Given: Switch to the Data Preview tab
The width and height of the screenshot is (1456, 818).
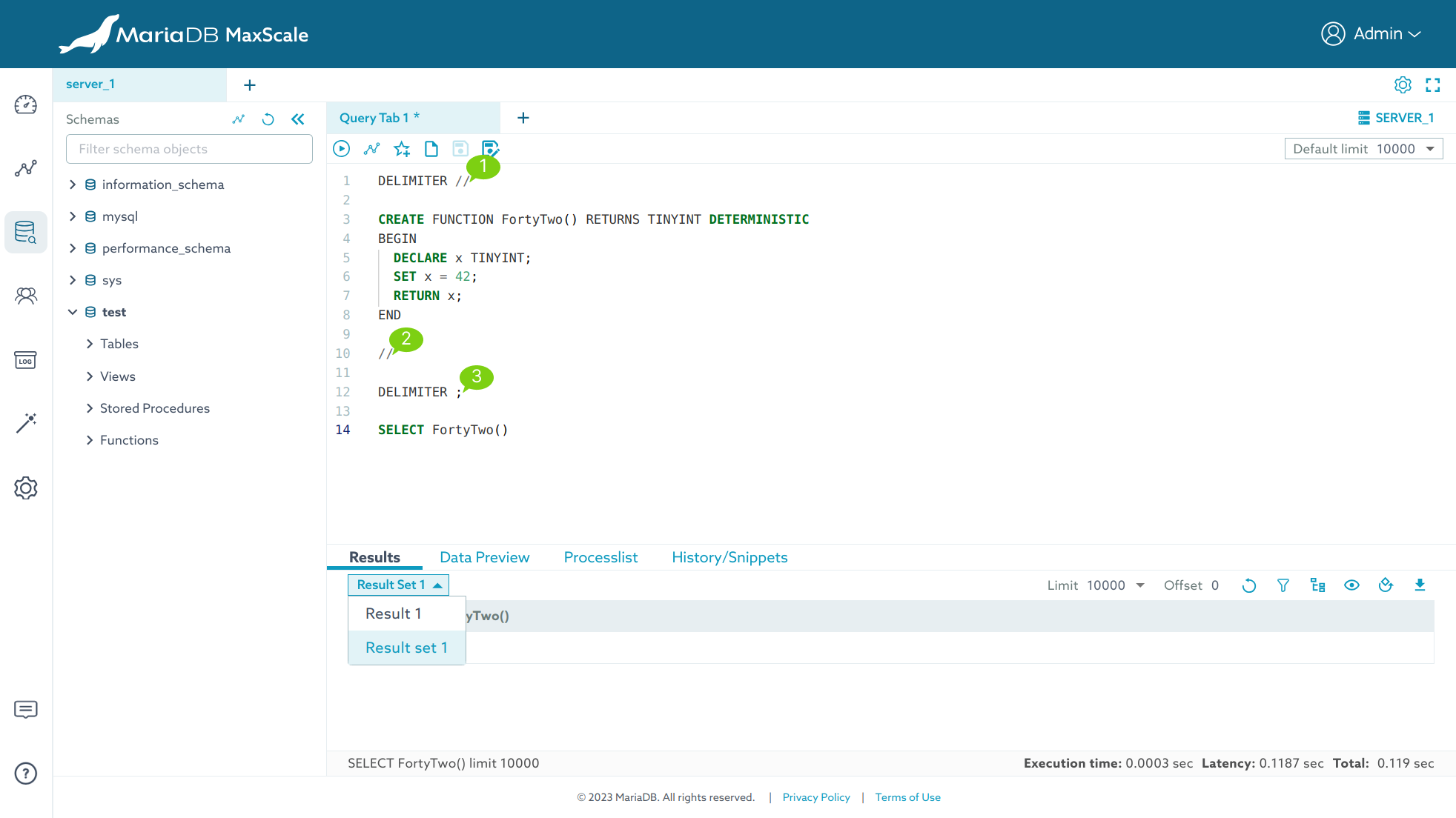Looking at the screenshot, I should (x=484, y=557).
